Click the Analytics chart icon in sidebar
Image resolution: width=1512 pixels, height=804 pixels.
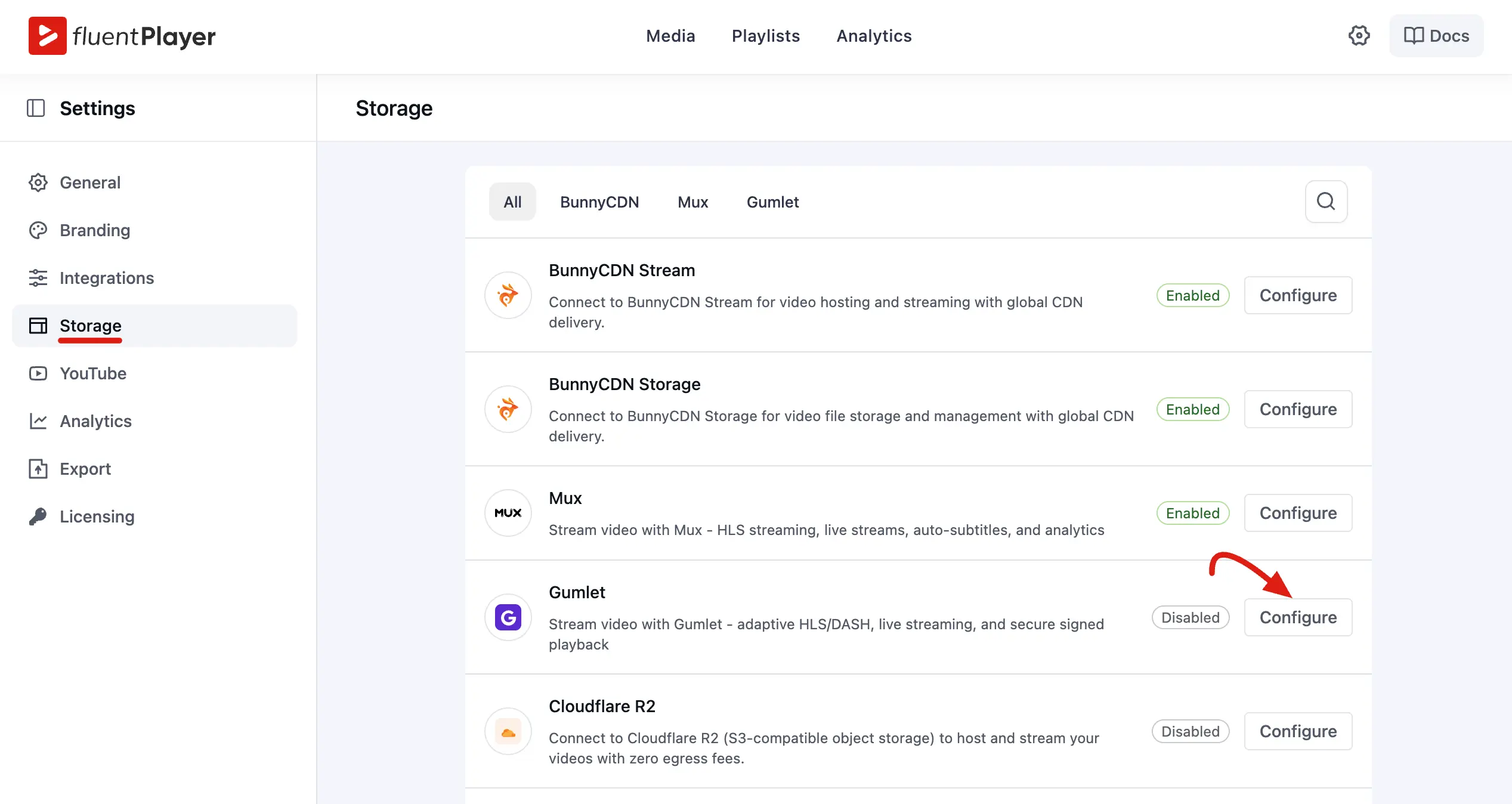tap(38, 421)
